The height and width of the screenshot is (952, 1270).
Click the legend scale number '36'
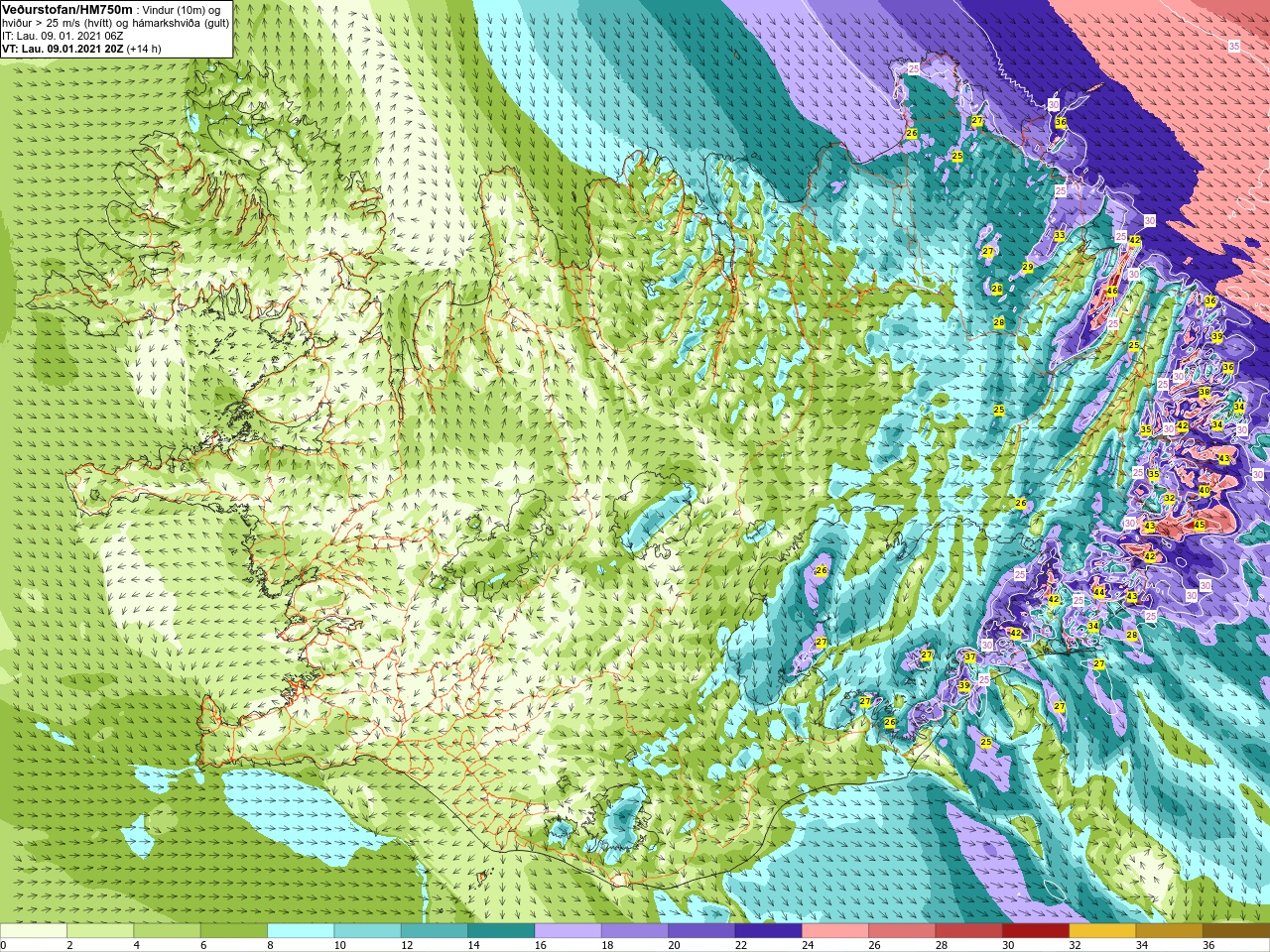click(1208, 945)
